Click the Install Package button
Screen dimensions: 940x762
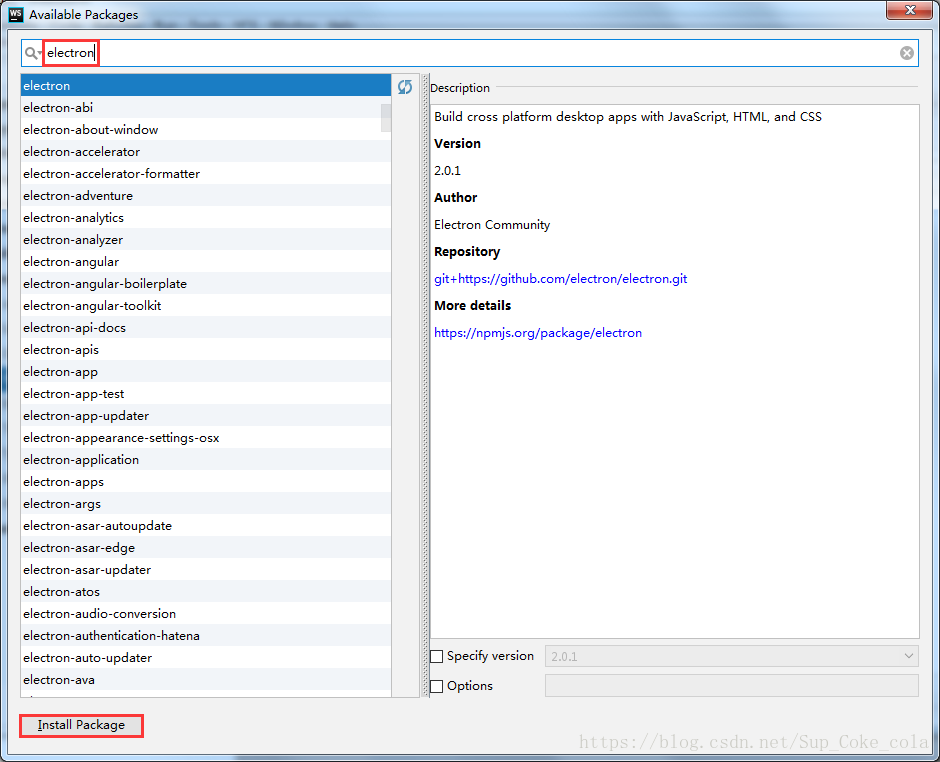tap(82, 725)
